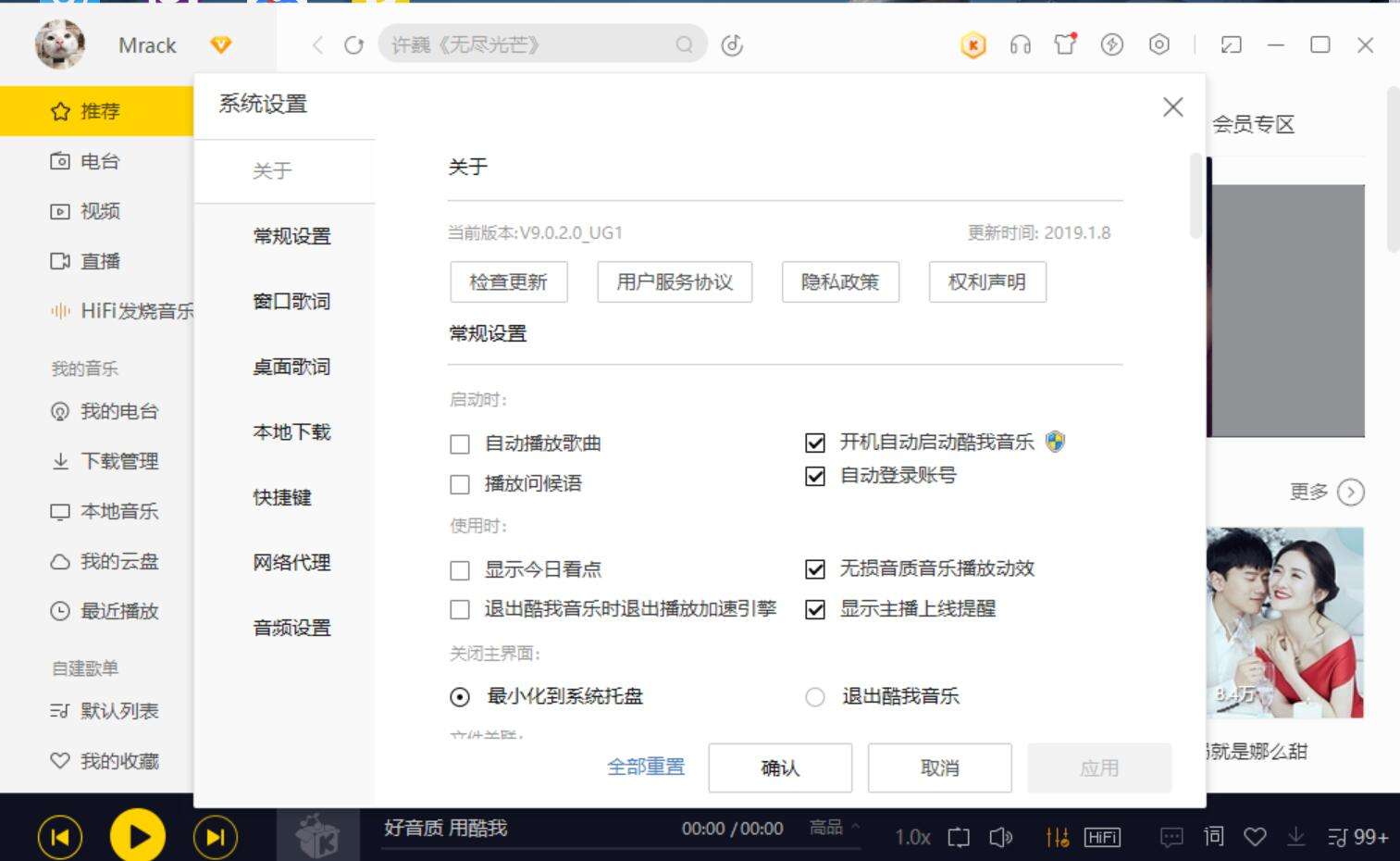Open the 窗口歌词 settings tab

click(x=291, y=301)
